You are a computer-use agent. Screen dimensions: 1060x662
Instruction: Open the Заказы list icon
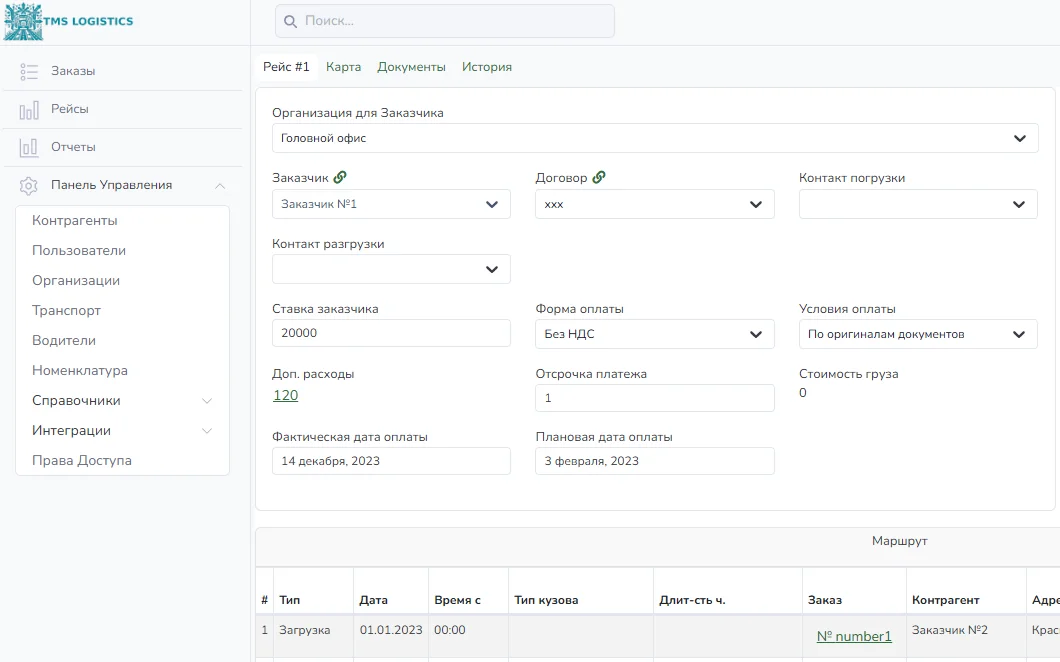pyautogui.click(x=29, y=71)
